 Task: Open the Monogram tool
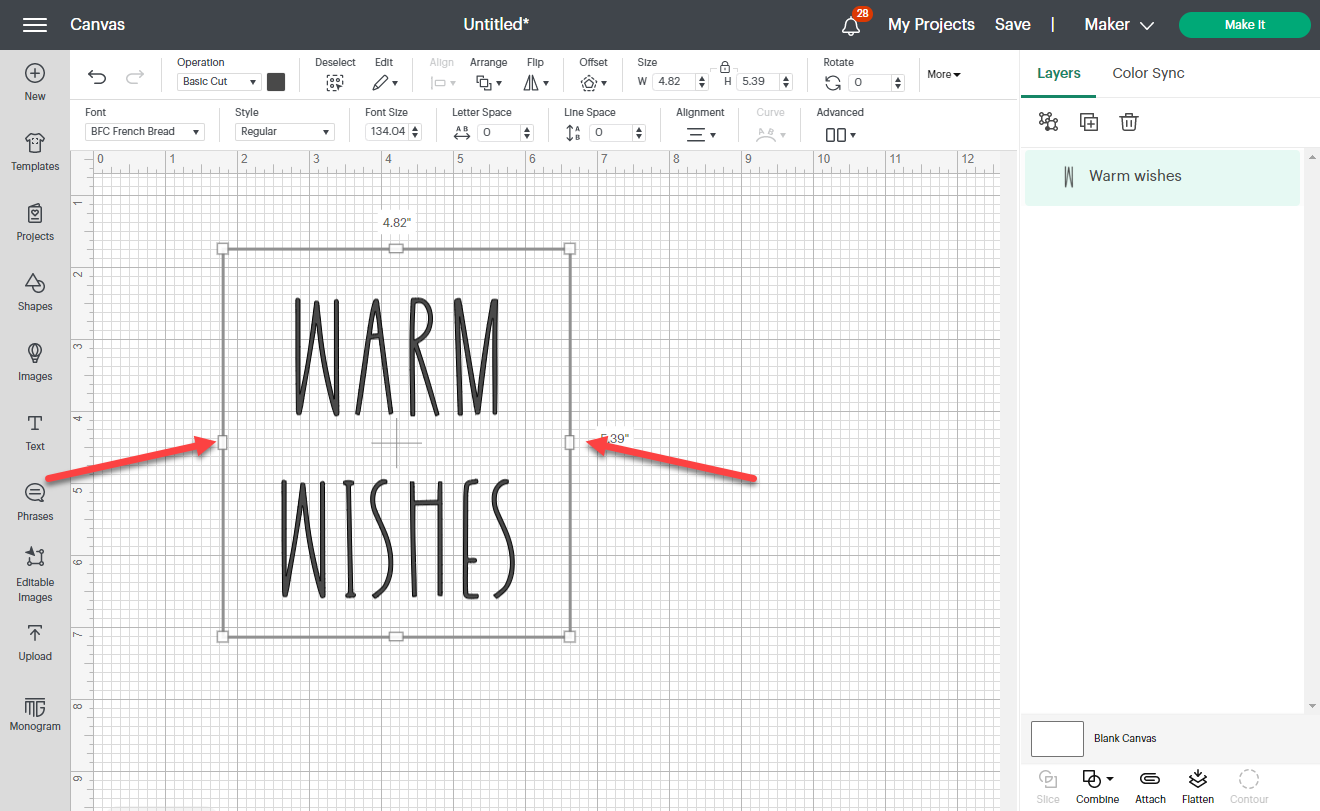click(x=35, y=713)
